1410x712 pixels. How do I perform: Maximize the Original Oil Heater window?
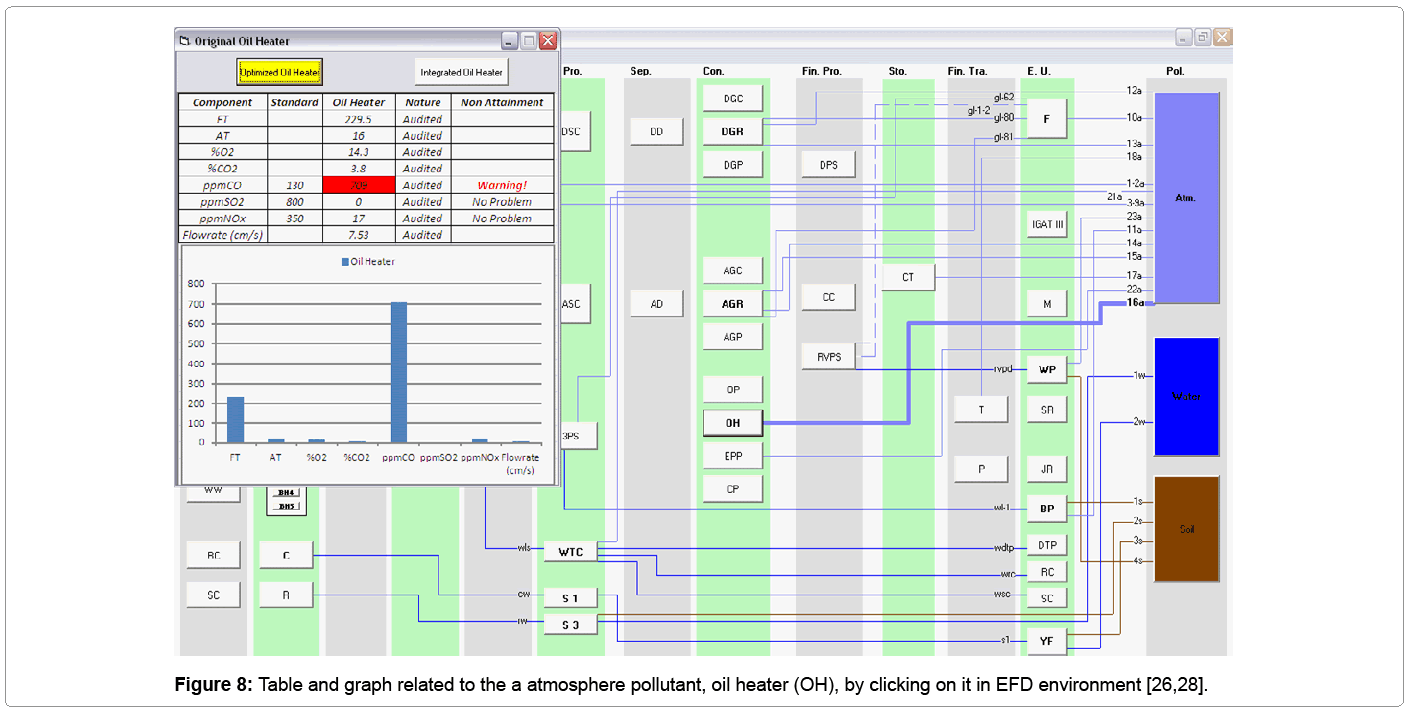(x=529, y=41)
